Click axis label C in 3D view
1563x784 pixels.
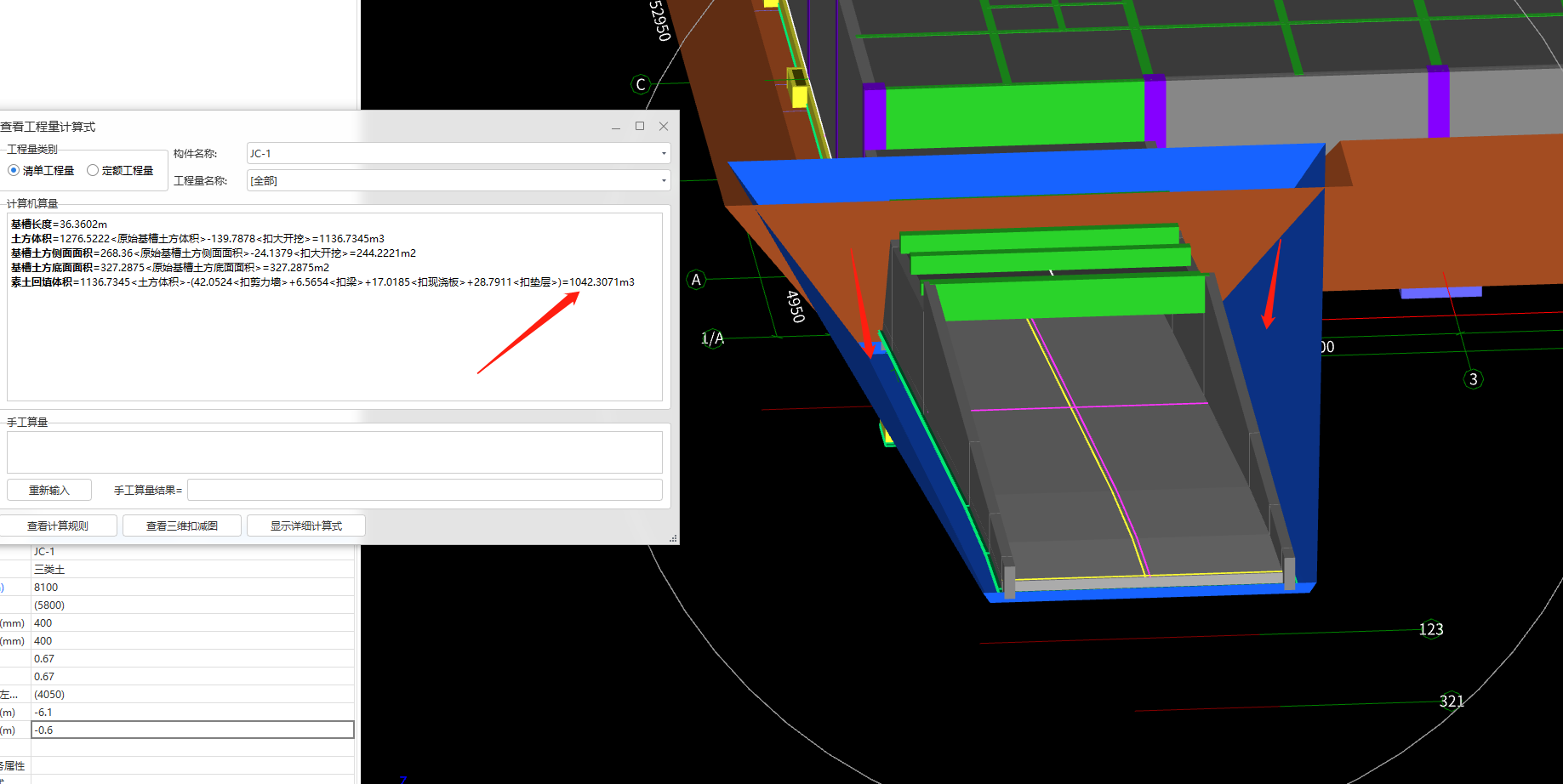point(641,84)
